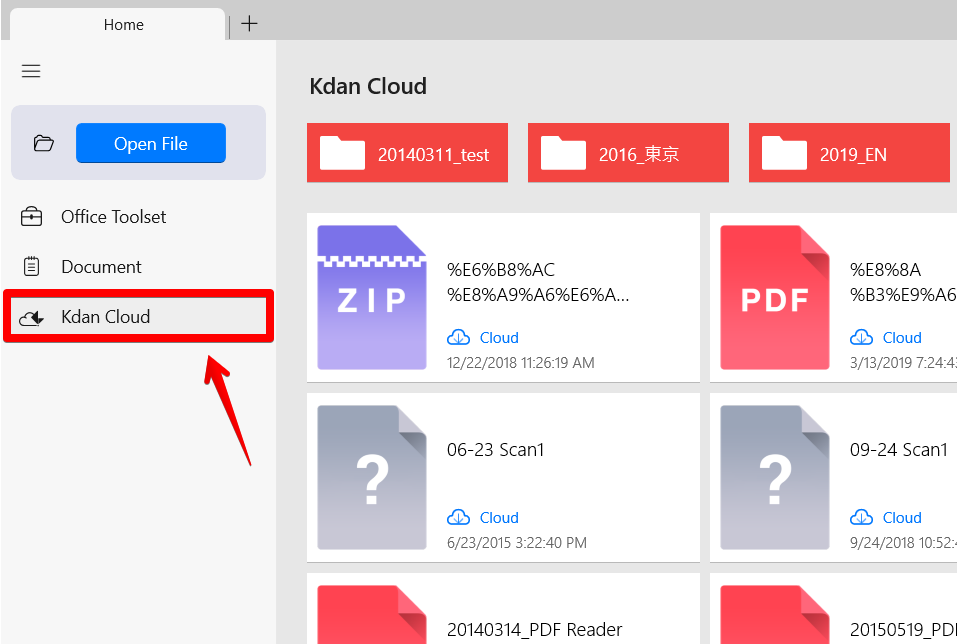The height and width of the screenshot is (644, 957).
Task: Click the ZIP file type icon
Action: [x=372, y=297]
